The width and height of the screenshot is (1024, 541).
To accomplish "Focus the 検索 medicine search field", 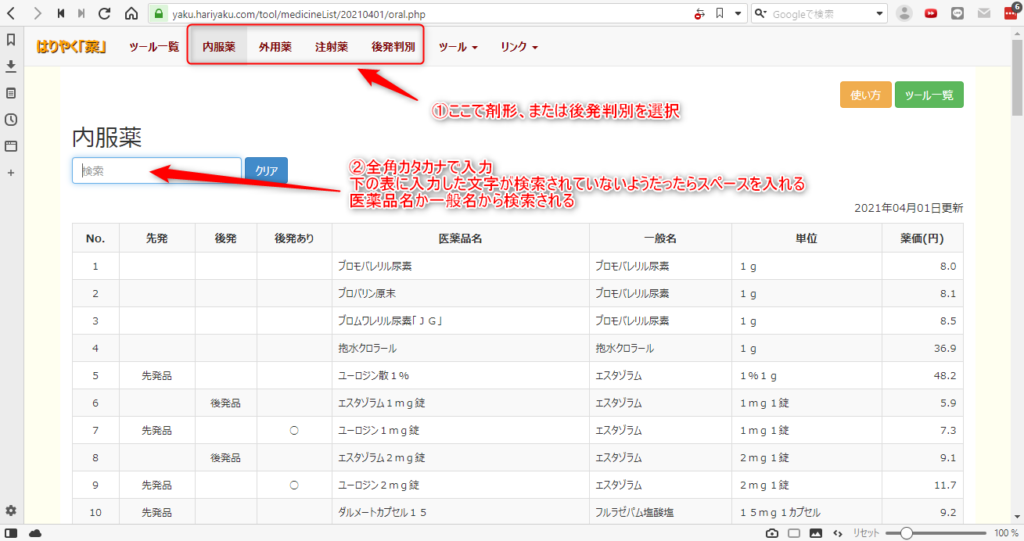I will tap(156, 171).
